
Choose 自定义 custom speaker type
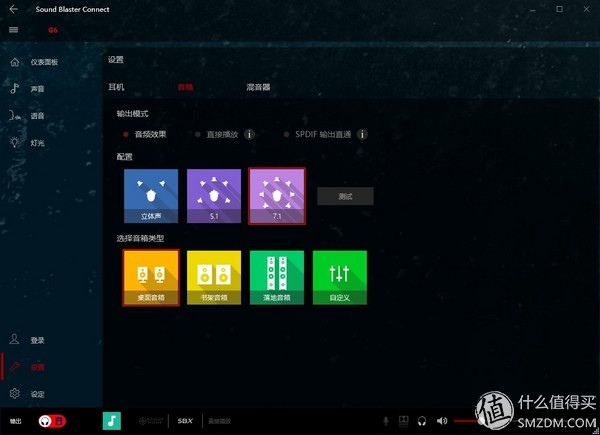click(x=340, y=278)
